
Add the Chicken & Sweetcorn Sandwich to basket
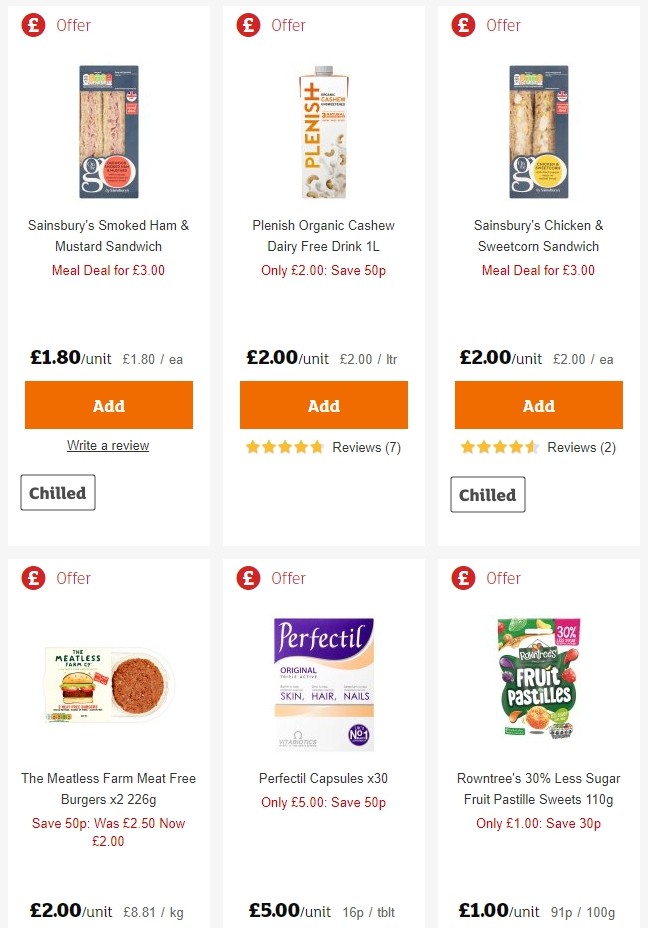pos(538,406)
